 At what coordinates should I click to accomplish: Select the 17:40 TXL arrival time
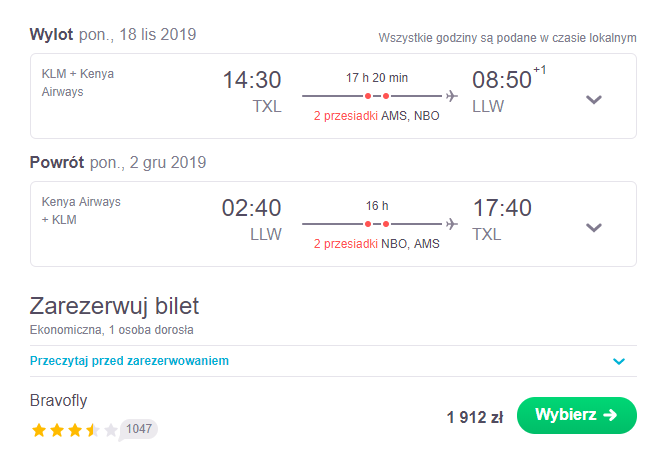click(x=502, y=220)
